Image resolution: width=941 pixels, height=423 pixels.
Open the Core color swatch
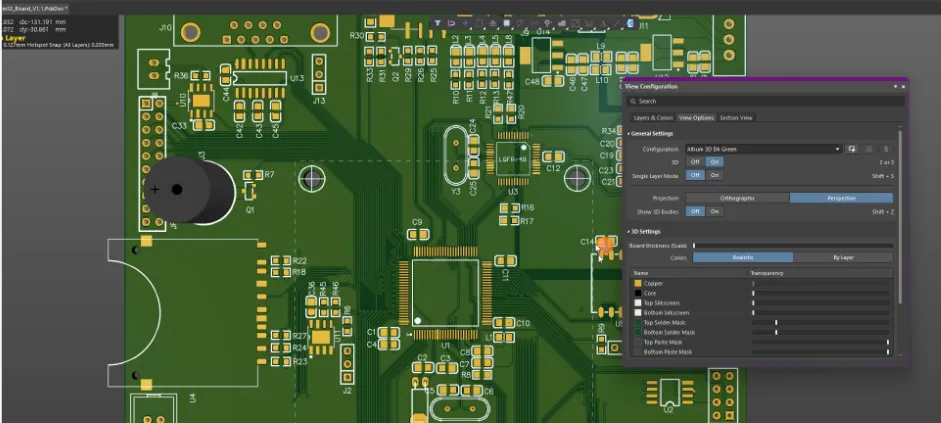pyautogui.click(x=637, y=293)
